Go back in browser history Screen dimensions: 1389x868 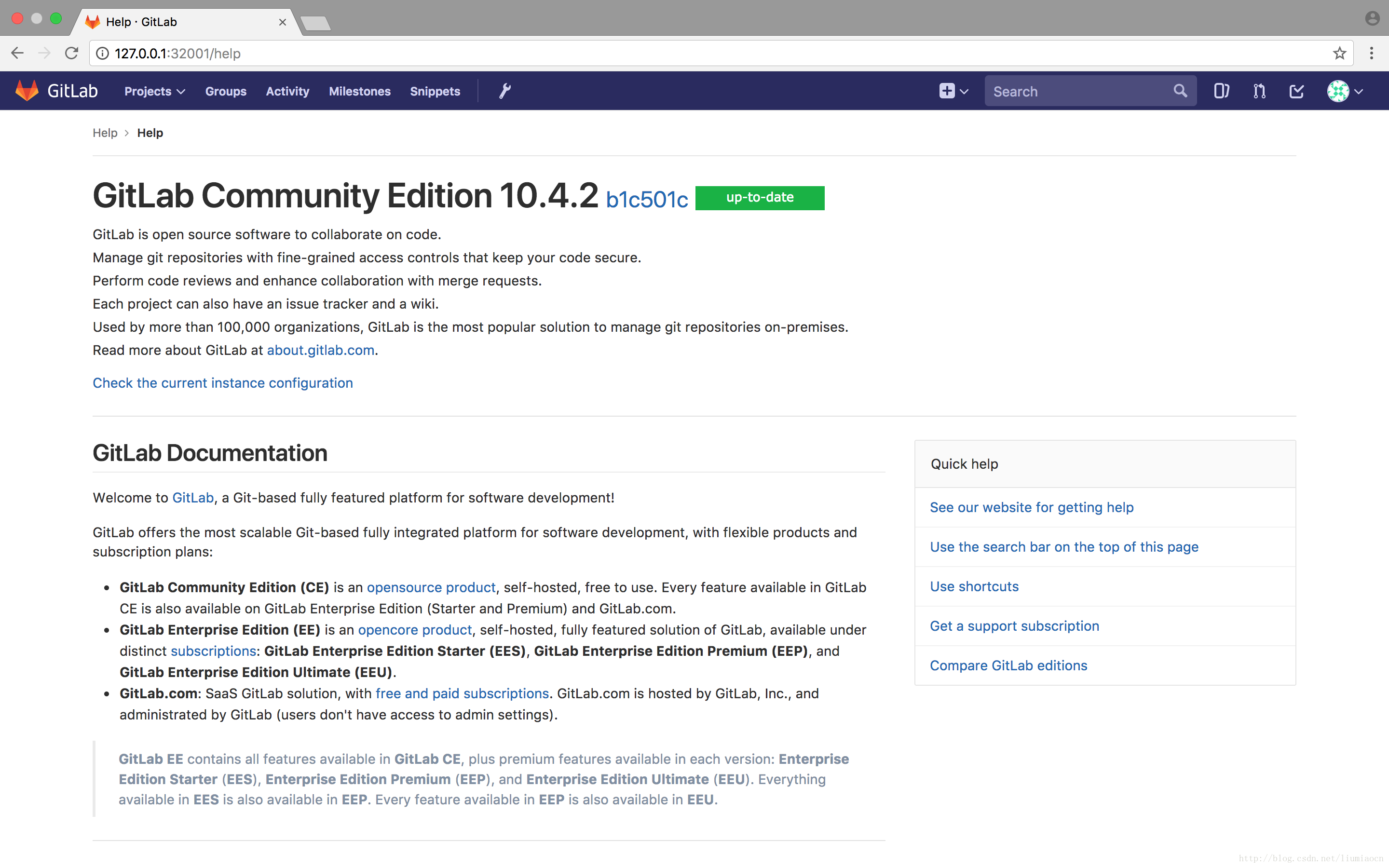(x=17, y=54)
